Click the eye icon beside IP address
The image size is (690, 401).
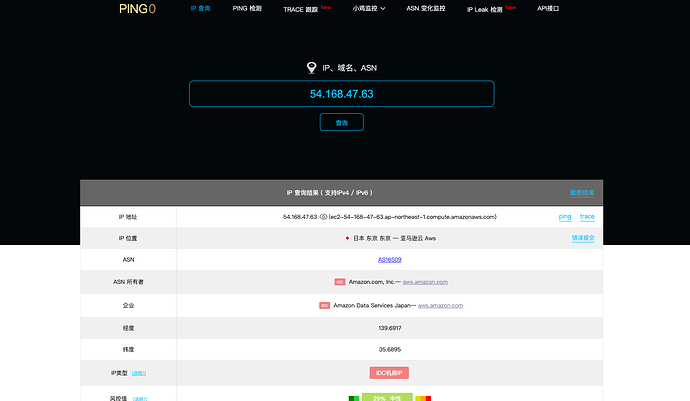[323, 217]
